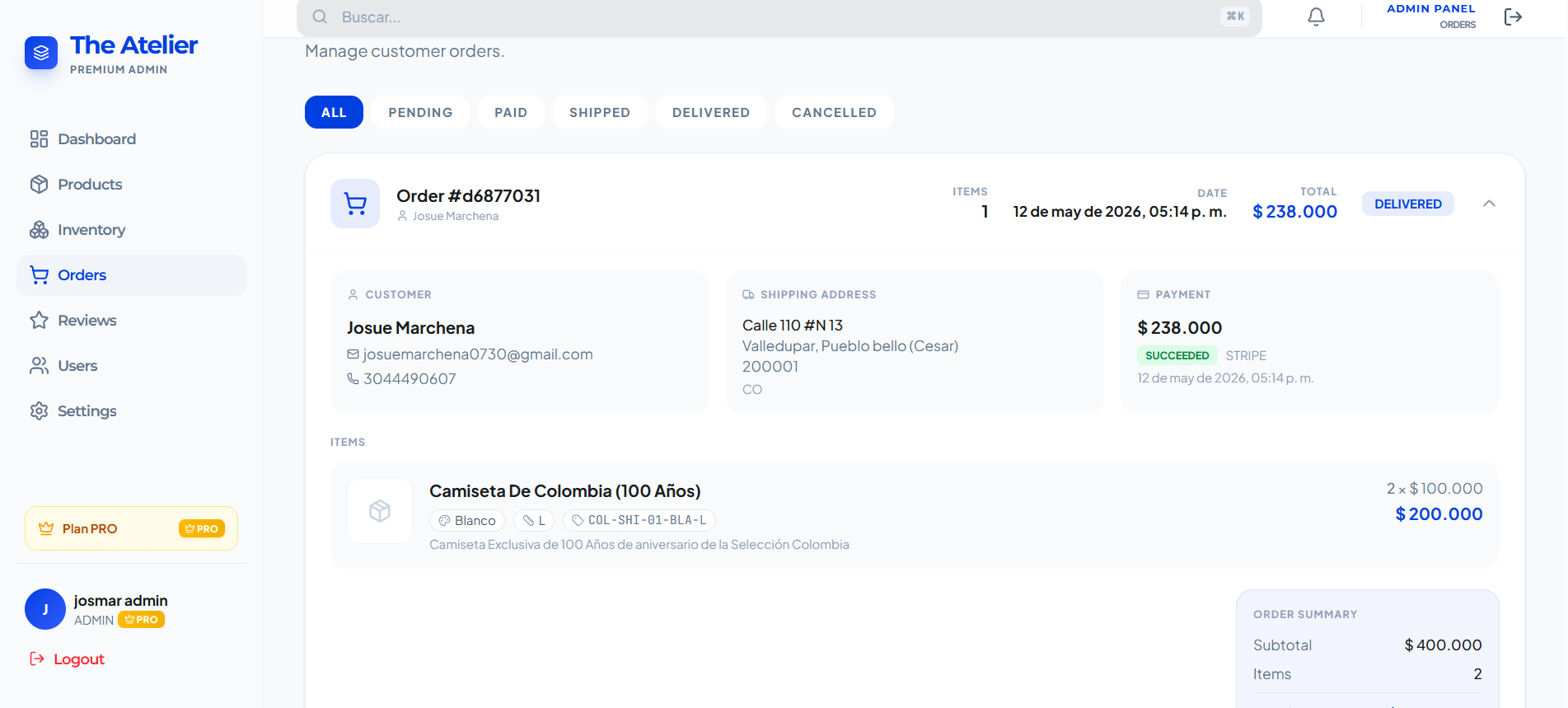Open the Reviews page
Image resolution: width=1568 pixels, height=708 pixels.
coord(131,321)
